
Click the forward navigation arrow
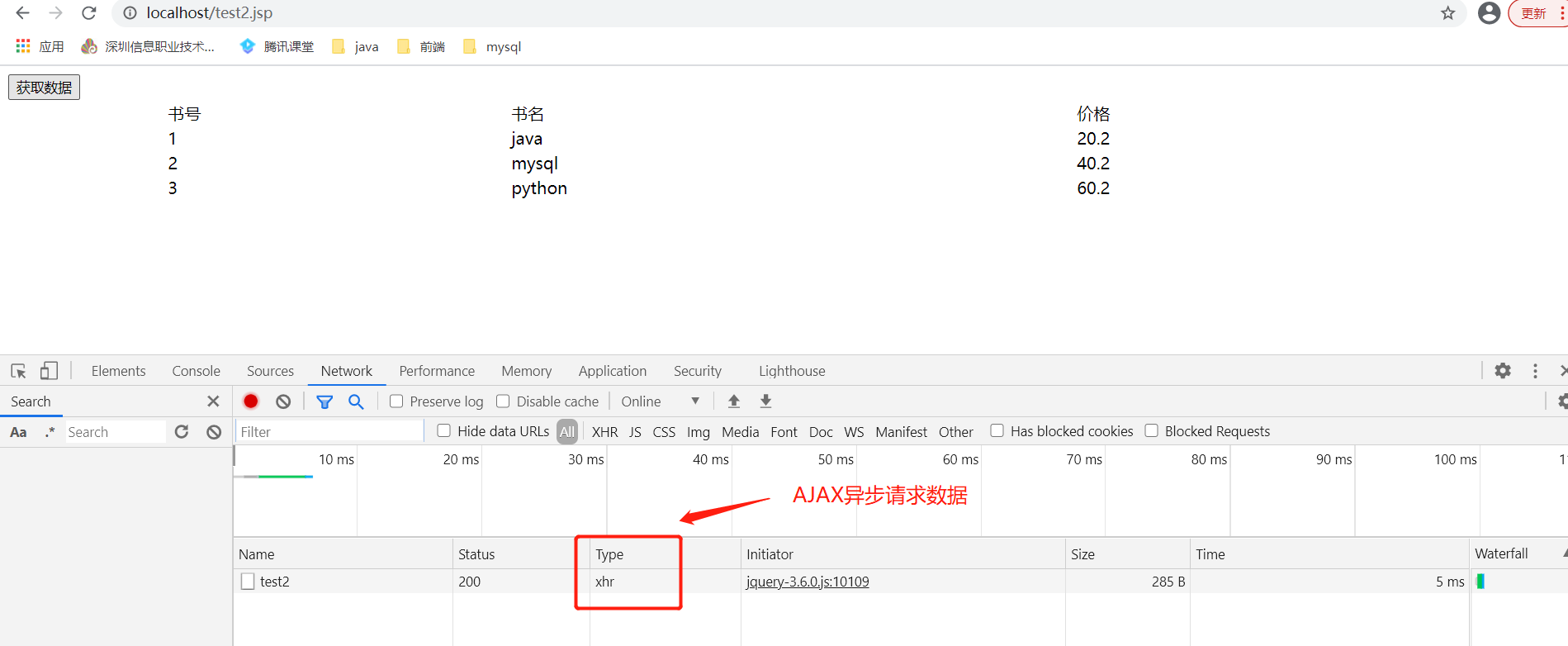click(55, 13)
